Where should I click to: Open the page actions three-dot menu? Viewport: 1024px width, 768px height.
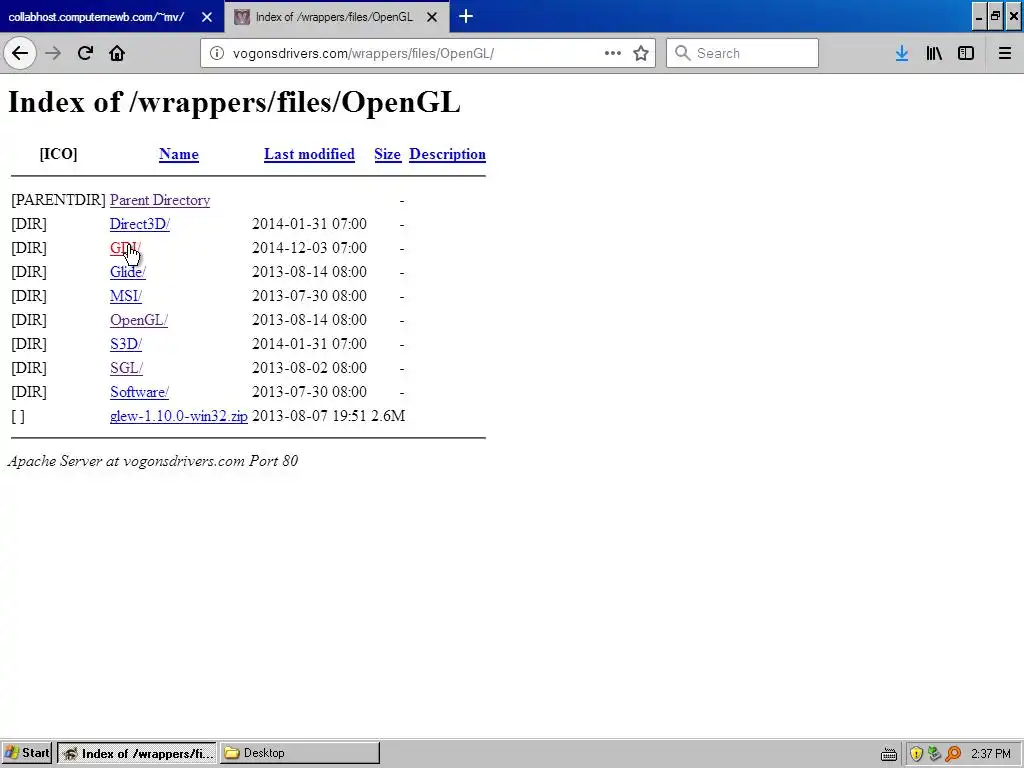613,53
